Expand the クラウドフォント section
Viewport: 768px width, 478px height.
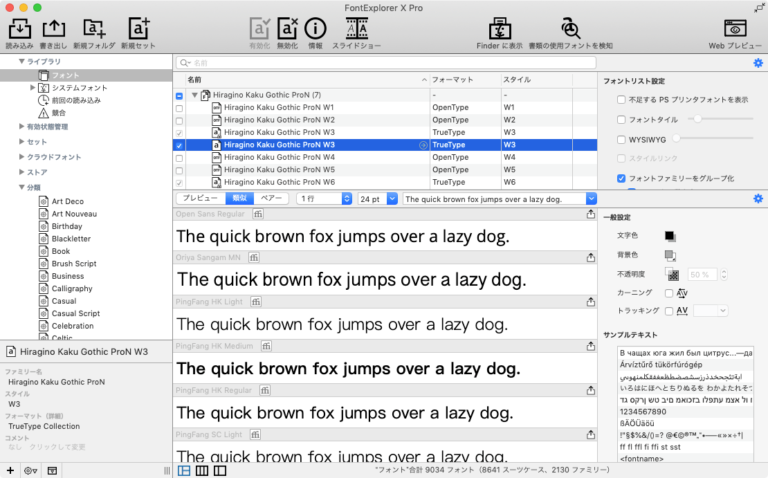pos(22,157)
